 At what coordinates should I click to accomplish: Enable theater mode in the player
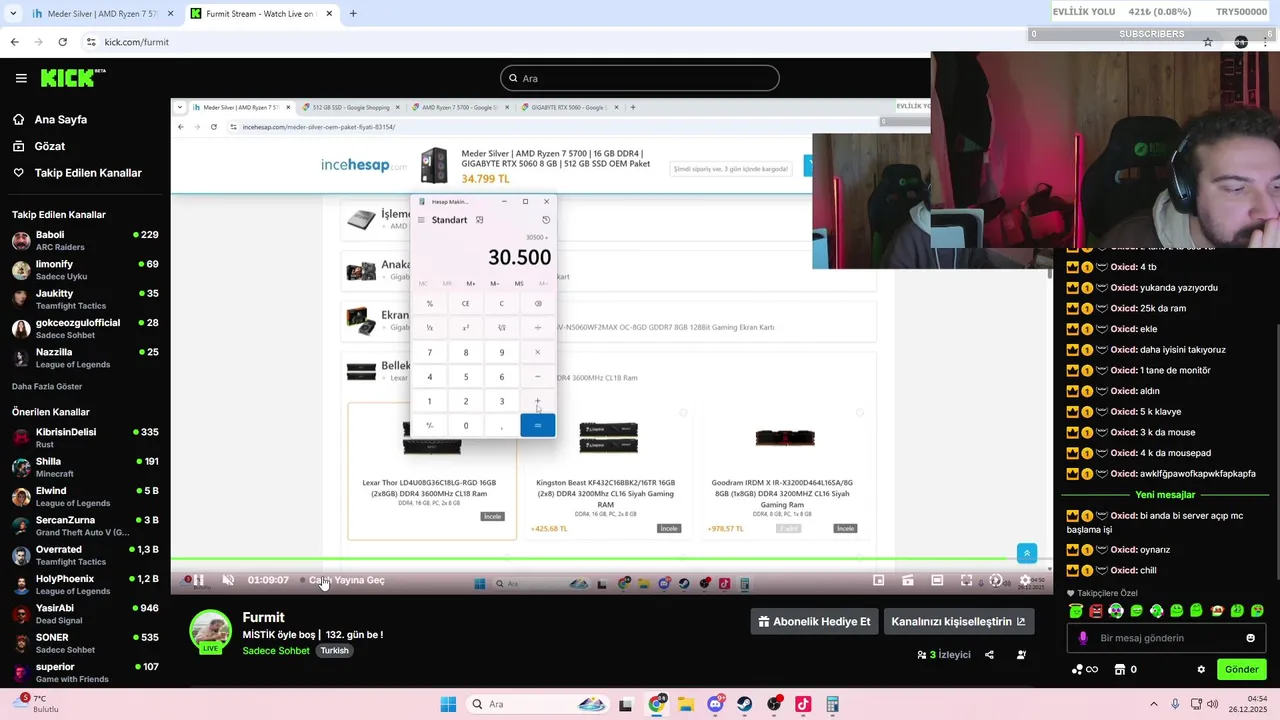click(x=937, y=580)
